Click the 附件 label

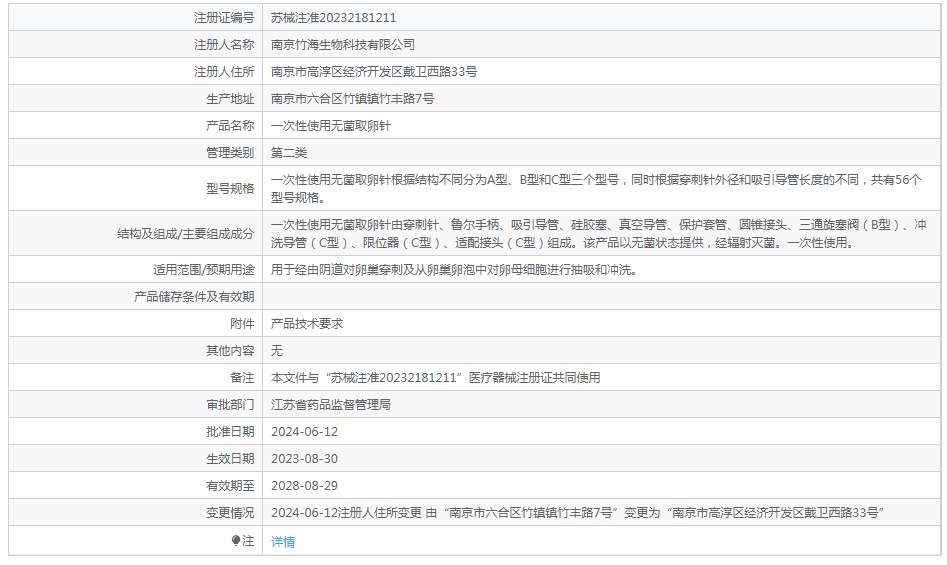pyautogui.click(x=242, y=324)
